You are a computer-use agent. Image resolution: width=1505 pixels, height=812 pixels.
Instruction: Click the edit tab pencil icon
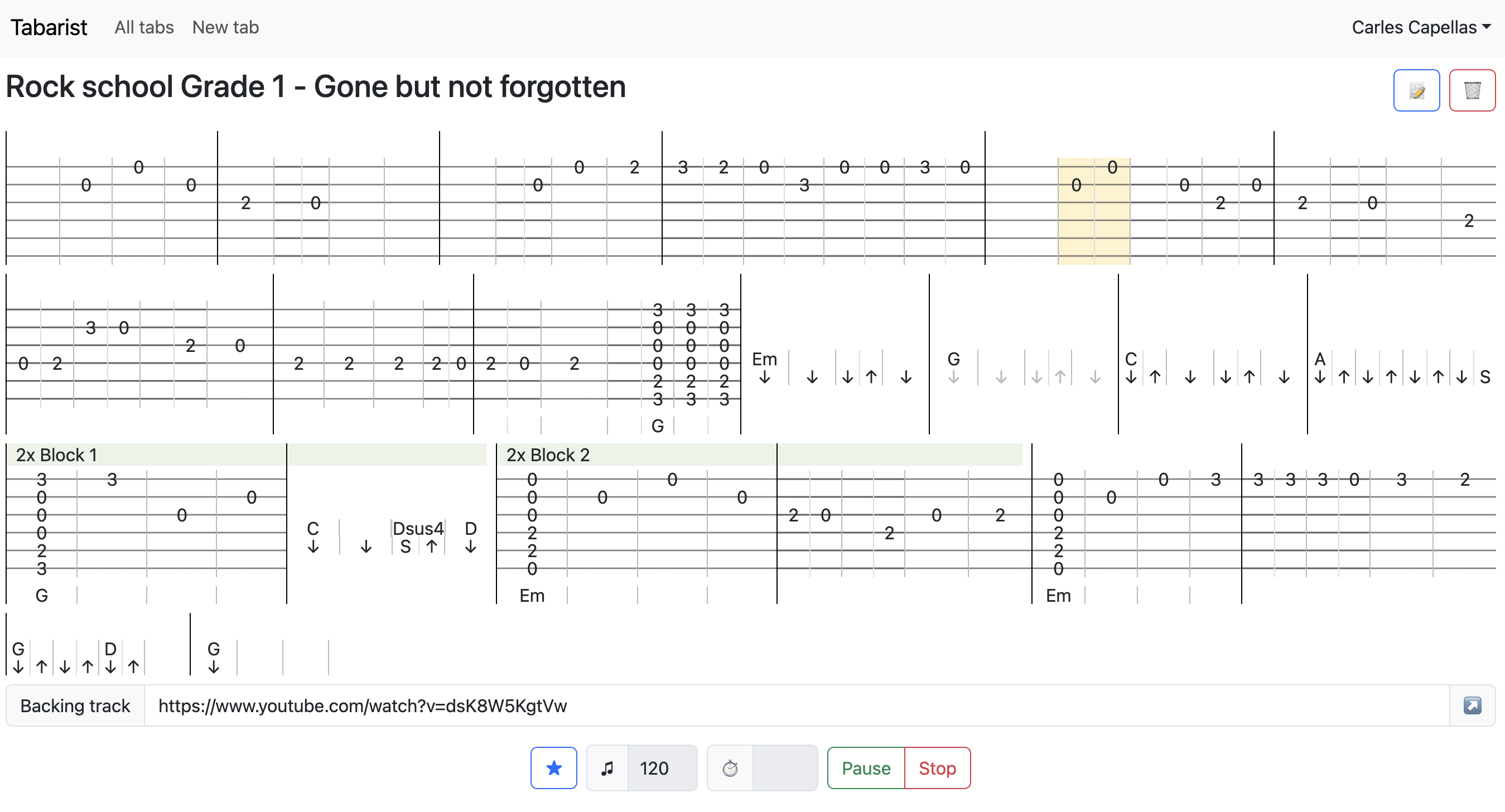1416,90
